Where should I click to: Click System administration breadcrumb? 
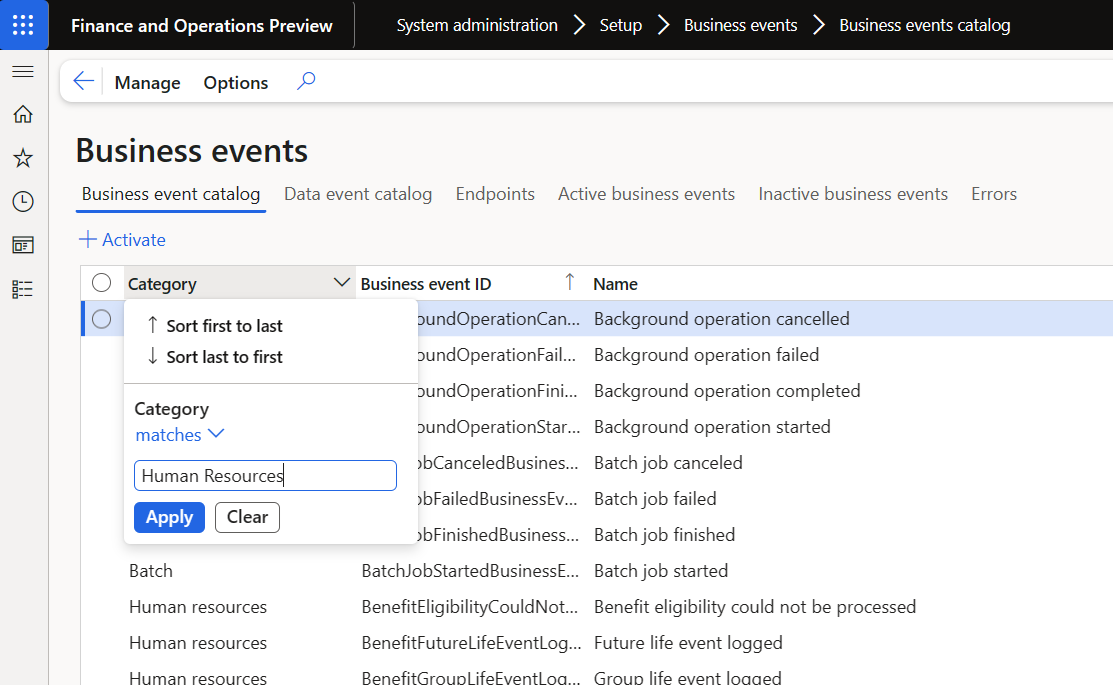click(x=477, y=25)
